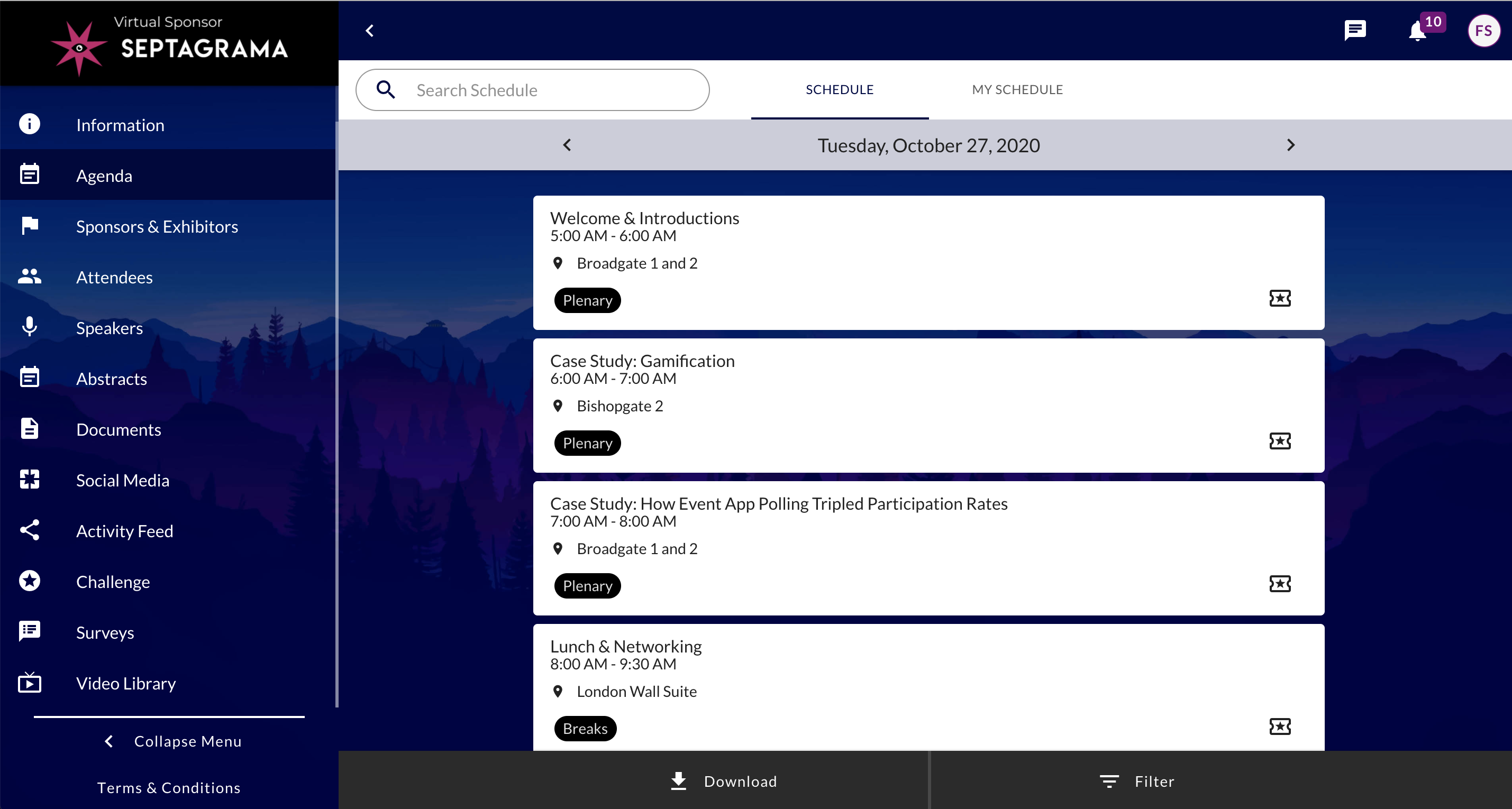Open the Activity Feed share icon
Viewport: 1512px width, 809px height.
(x=29, y=530)
